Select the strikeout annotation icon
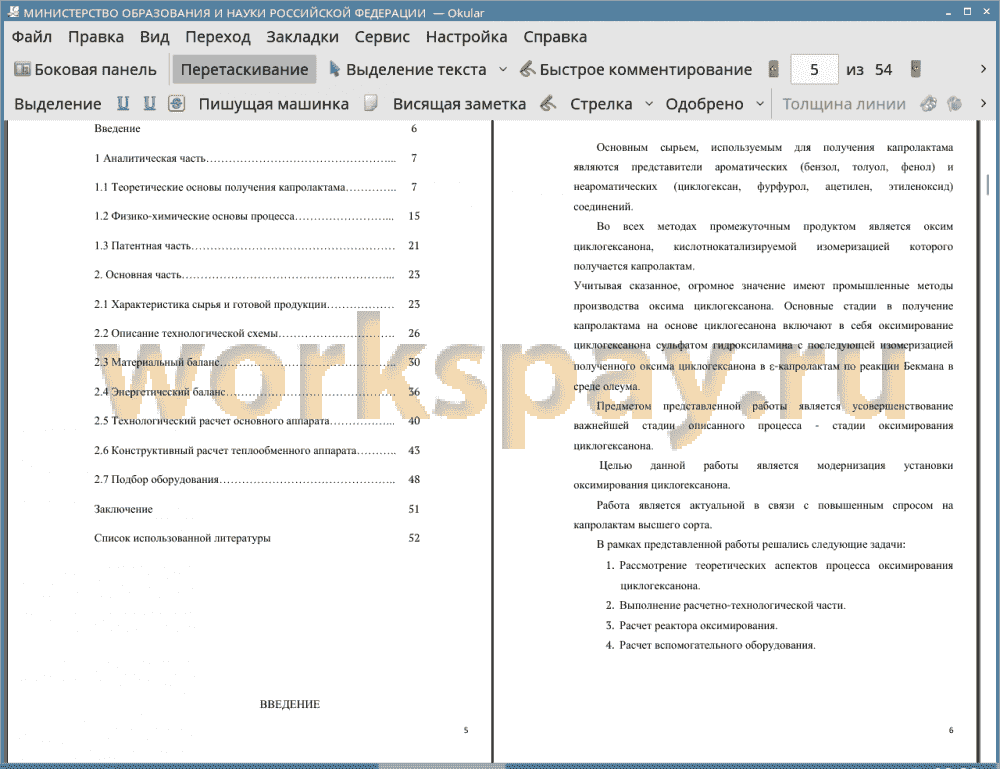 177,103
